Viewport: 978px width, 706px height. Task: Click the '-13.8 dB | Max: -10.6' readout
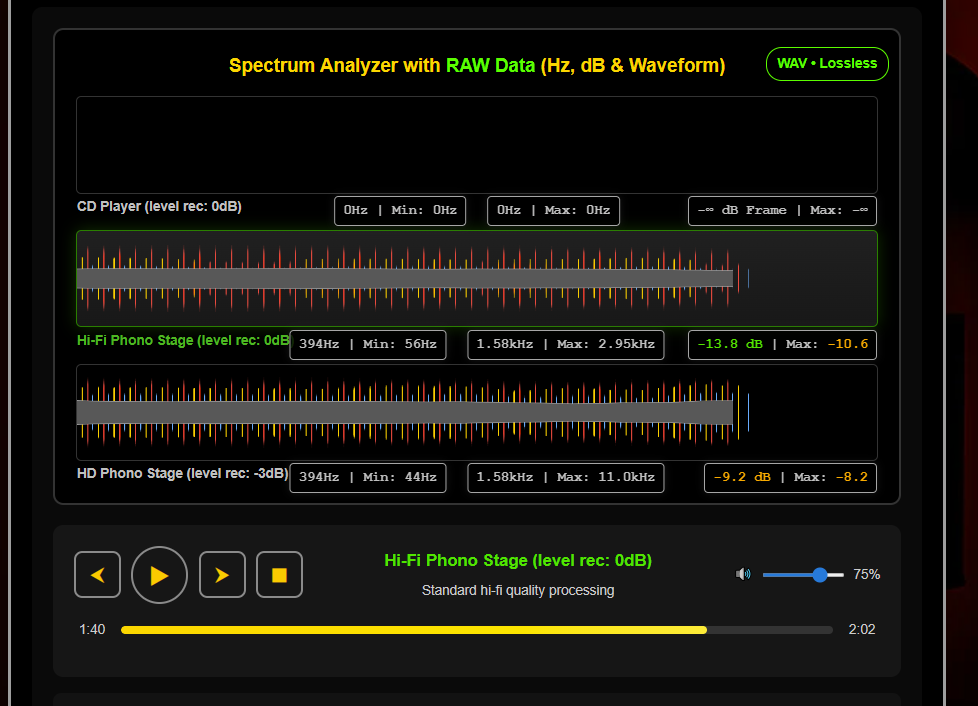pyautogui.click(x=782, y=345)
